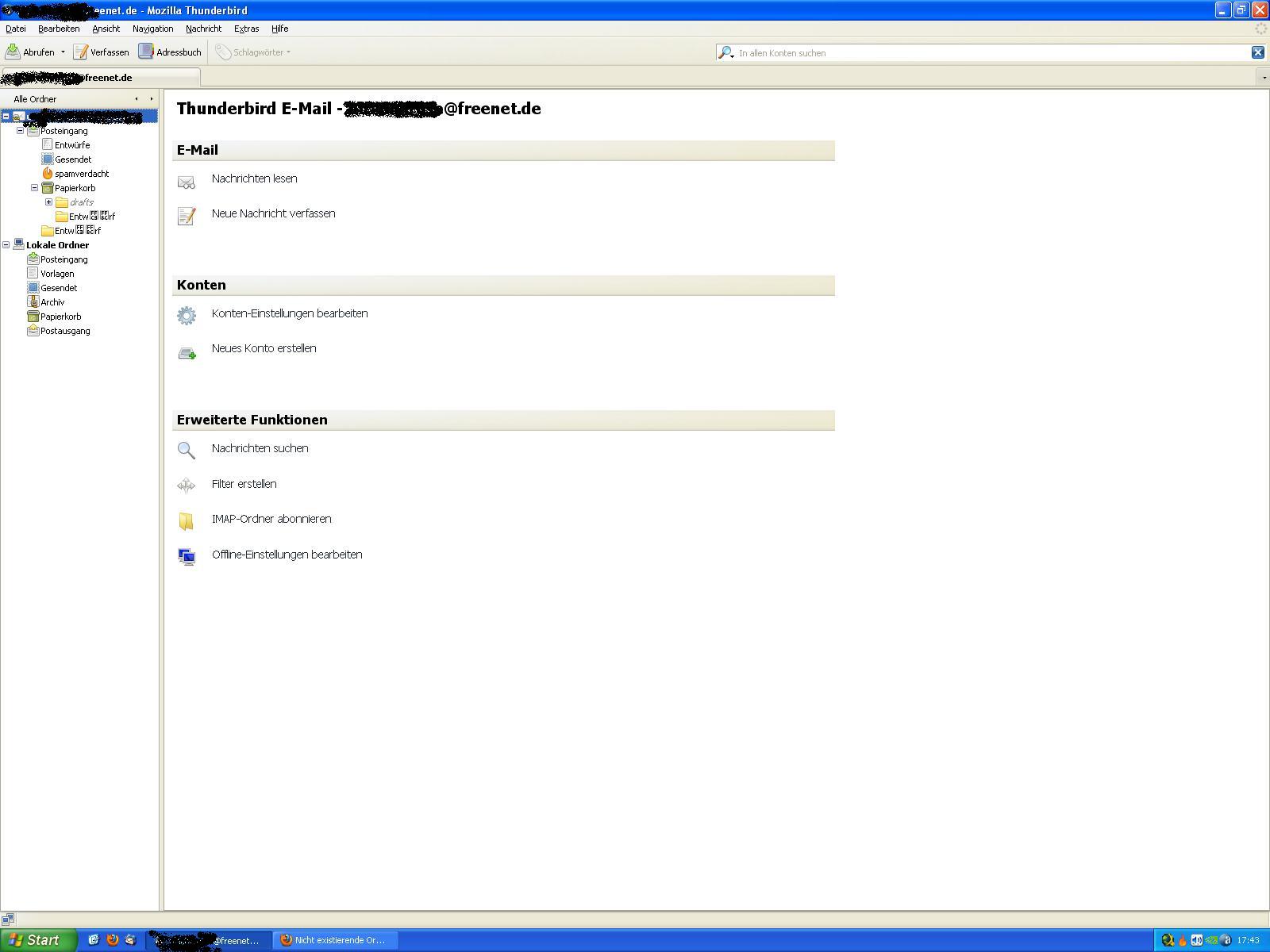Image resolution: width=1270 pixels, height=952 pixels.
Task: Click Neue Nachricht verfassen link
Action: click(273, 213)
